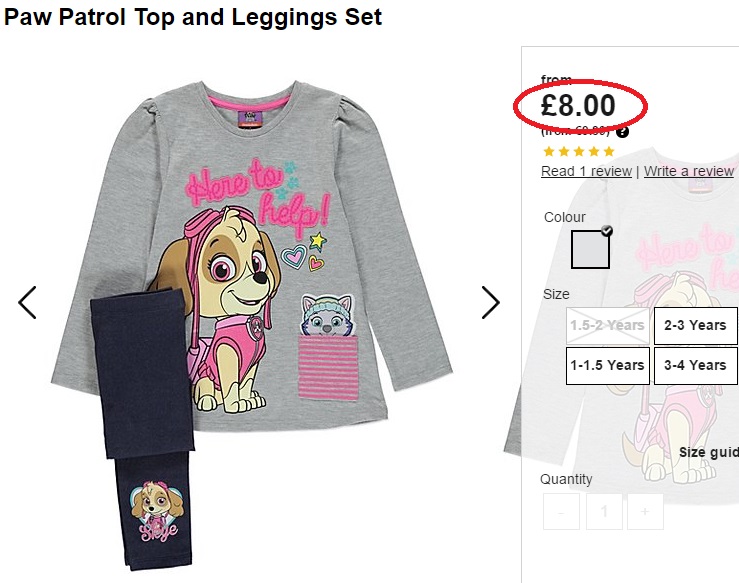Click the quantity number field
The image size is (739, 583).
coord(603,512)
